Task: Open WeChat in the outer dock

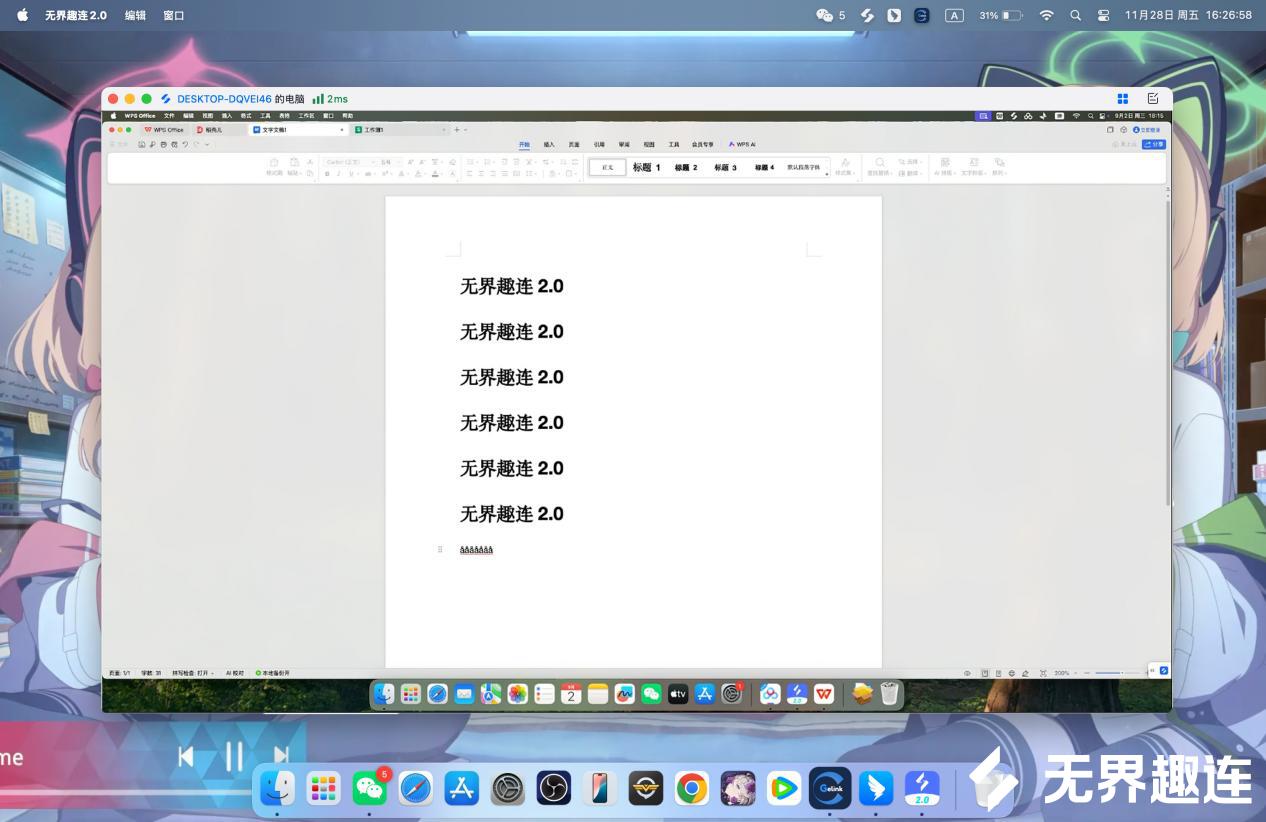Action: coord(370,788)
